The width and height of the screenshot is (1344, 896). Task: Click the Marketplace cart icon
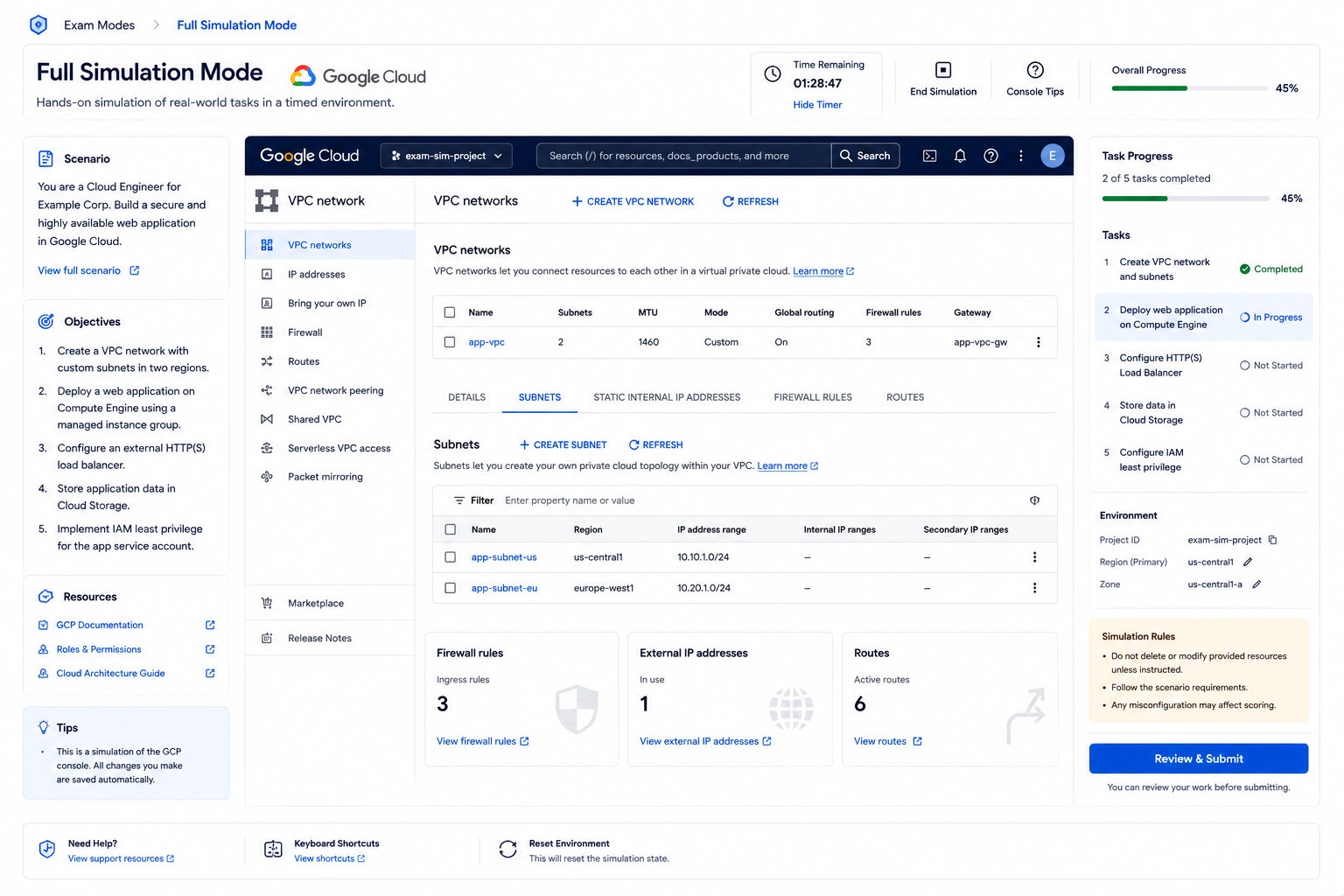tap(267, 603)
